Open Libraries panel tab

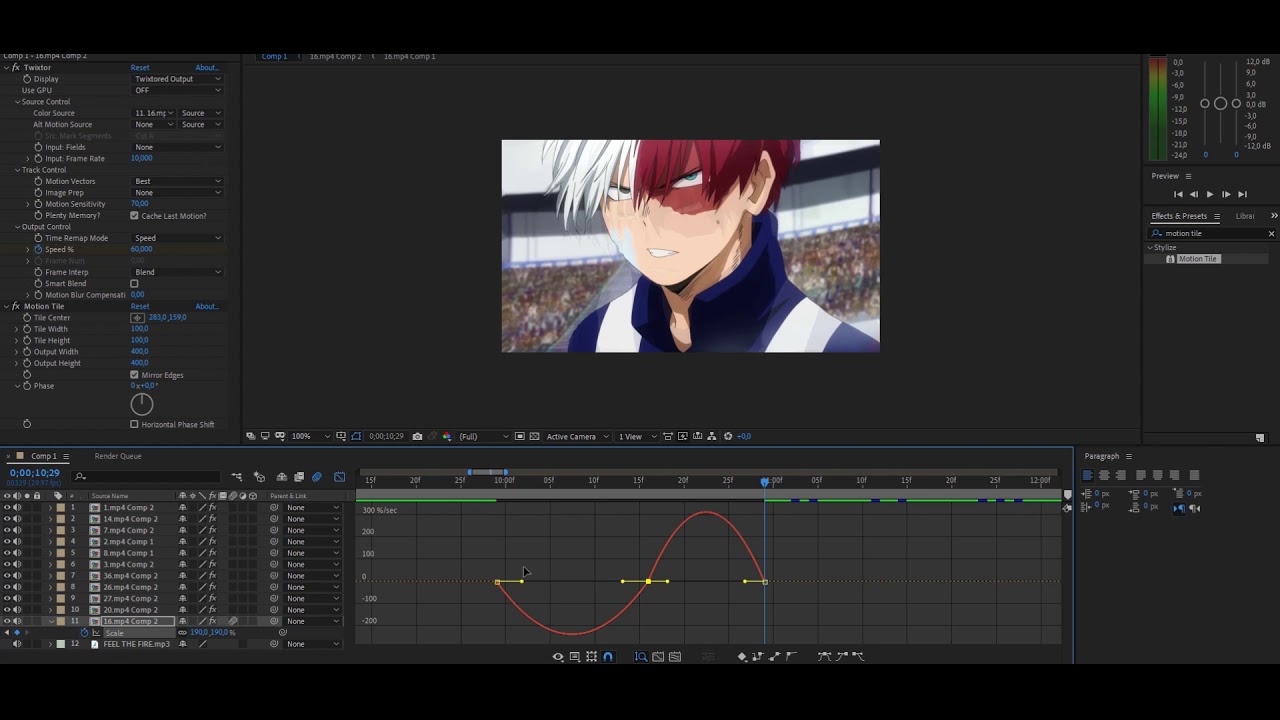click(1245, 216)
